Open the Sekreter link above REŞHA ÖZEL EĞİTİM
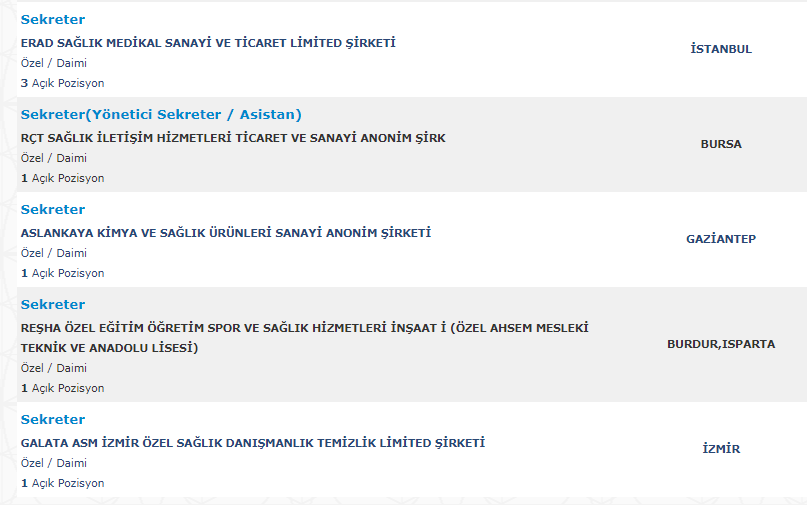This screenshot has height=505, width=807. (53, 305)
